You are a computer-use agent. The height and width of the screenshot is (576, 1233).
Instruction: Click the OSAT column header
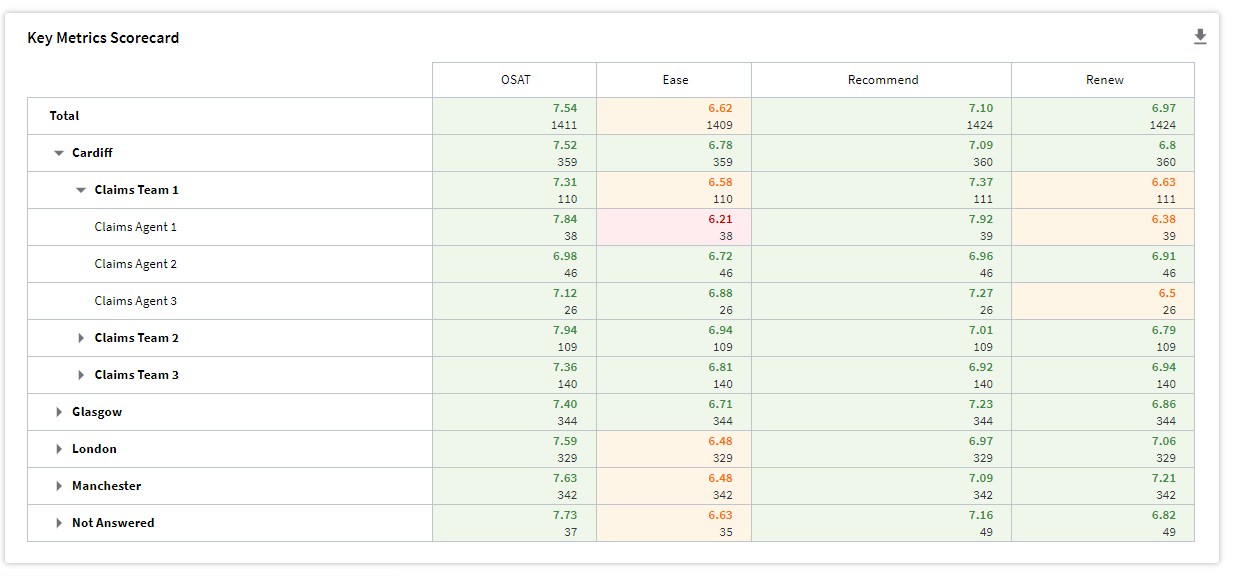[515, 80]
